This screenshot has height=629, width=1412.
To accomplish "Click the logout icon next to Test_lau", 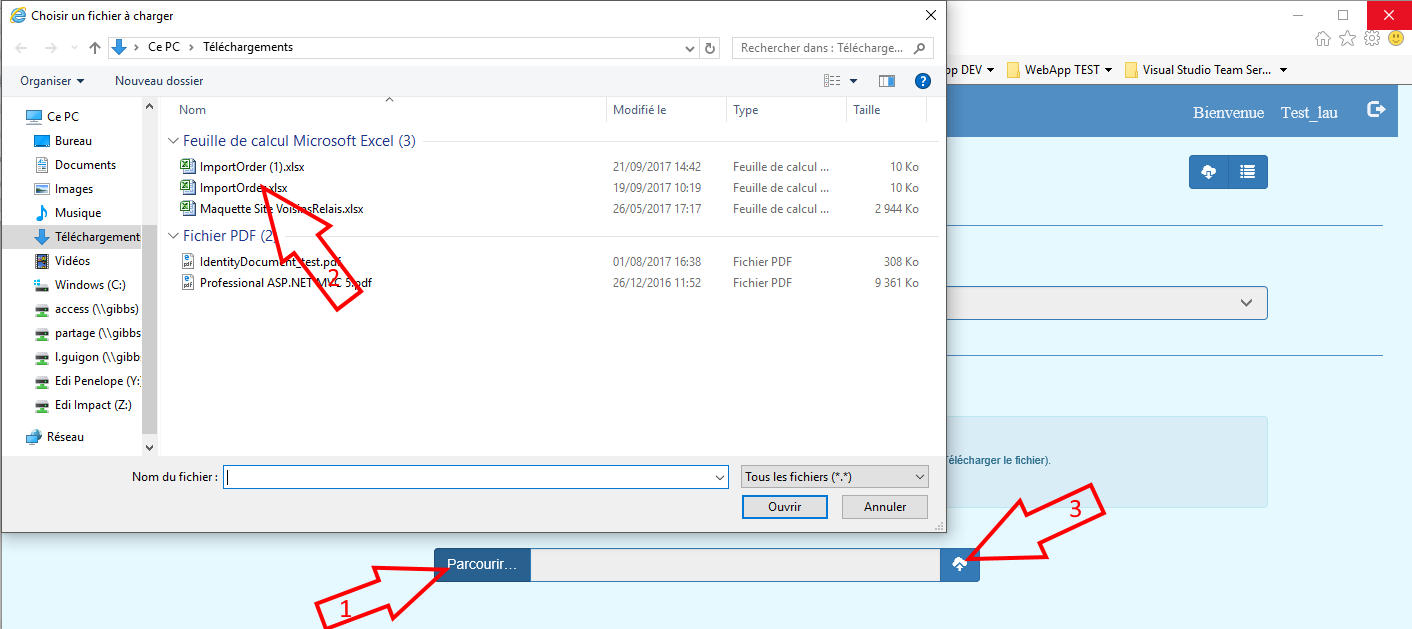I will (1376, 110).
